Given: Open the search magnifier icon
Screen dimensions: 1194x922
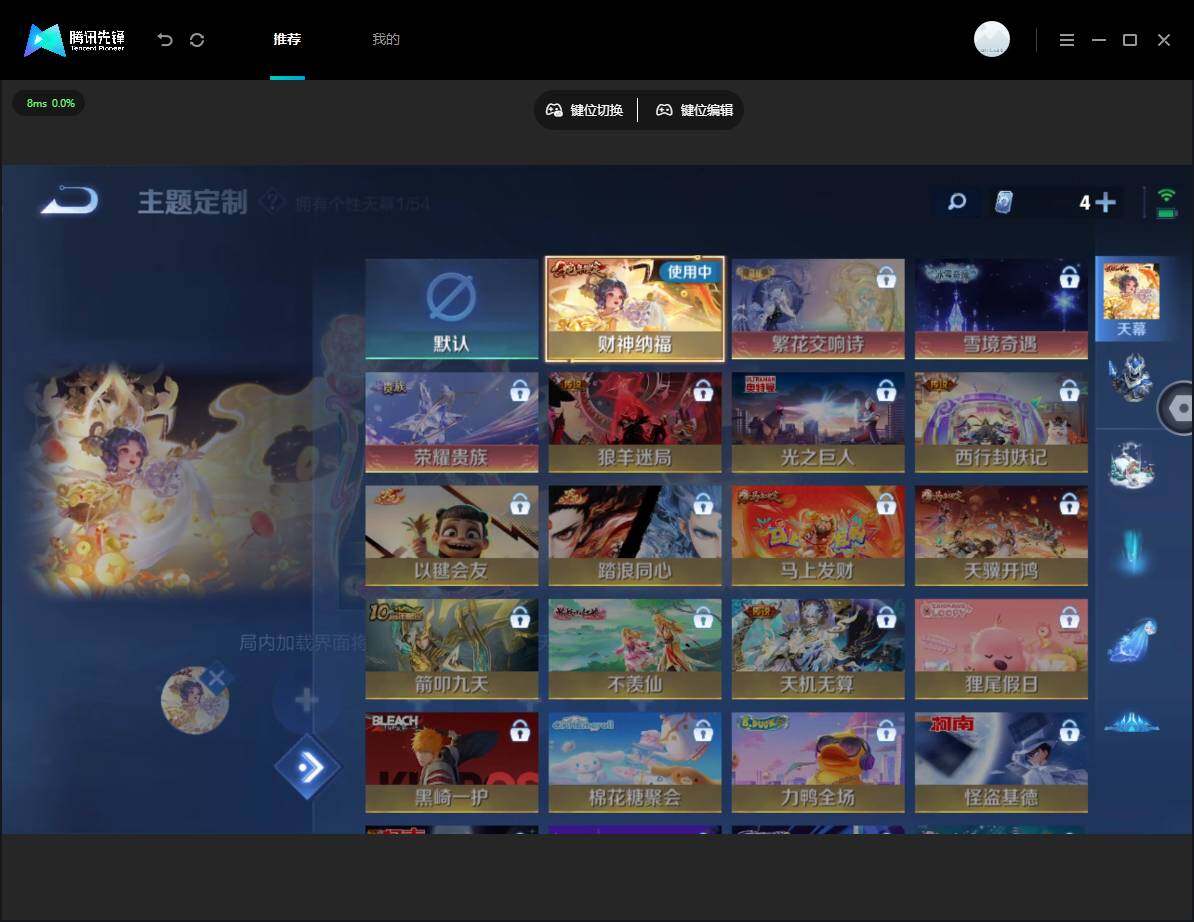Looking at the screenshot, I should (957, 202).
